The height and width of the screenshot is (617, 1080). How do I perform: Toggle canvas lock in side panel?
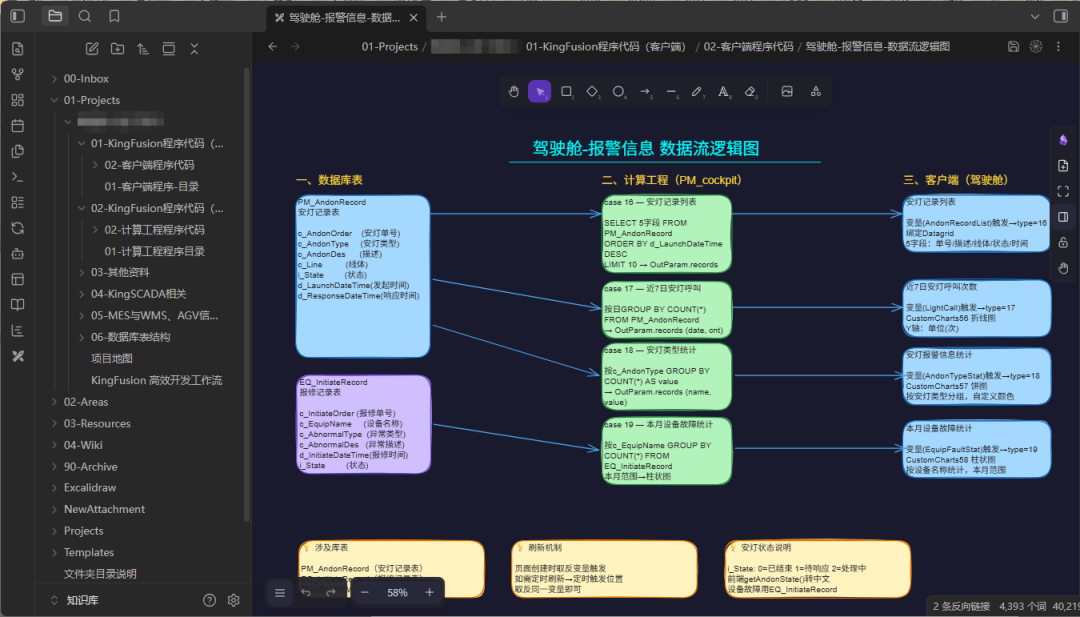point(1063,242)
